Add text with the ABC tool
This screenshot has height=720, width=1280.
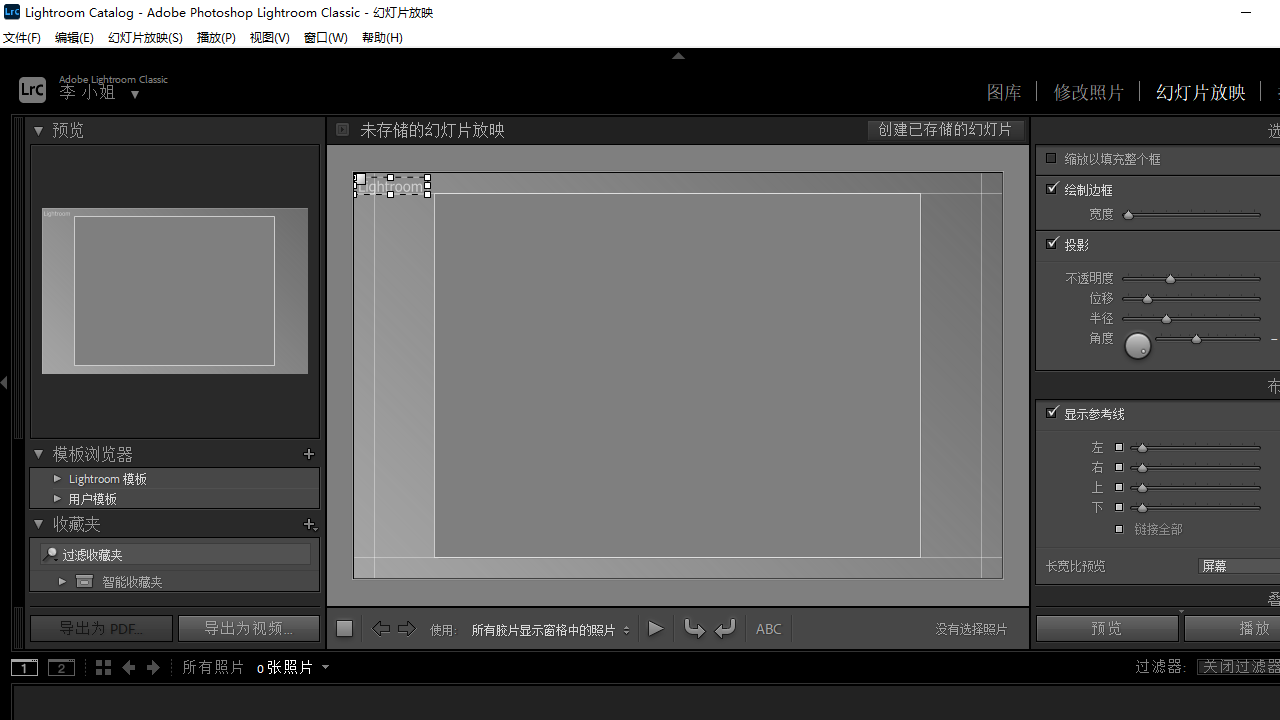768,629
